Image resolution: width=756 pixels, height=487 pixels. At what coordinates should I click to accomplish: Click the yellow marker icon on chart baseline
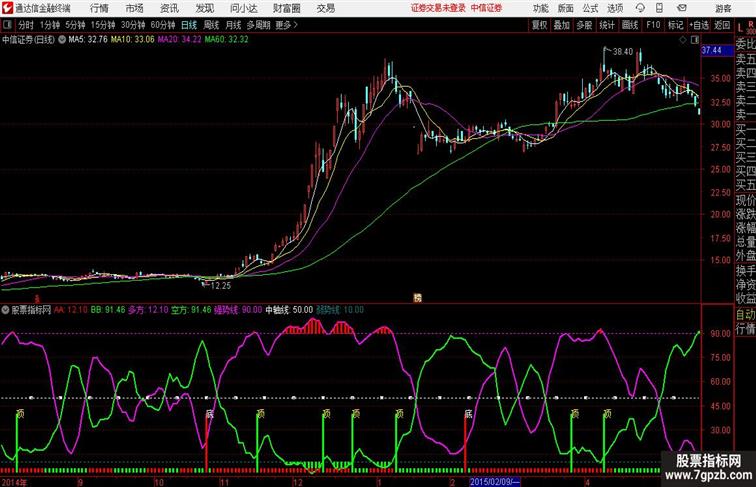pos(418,298)
